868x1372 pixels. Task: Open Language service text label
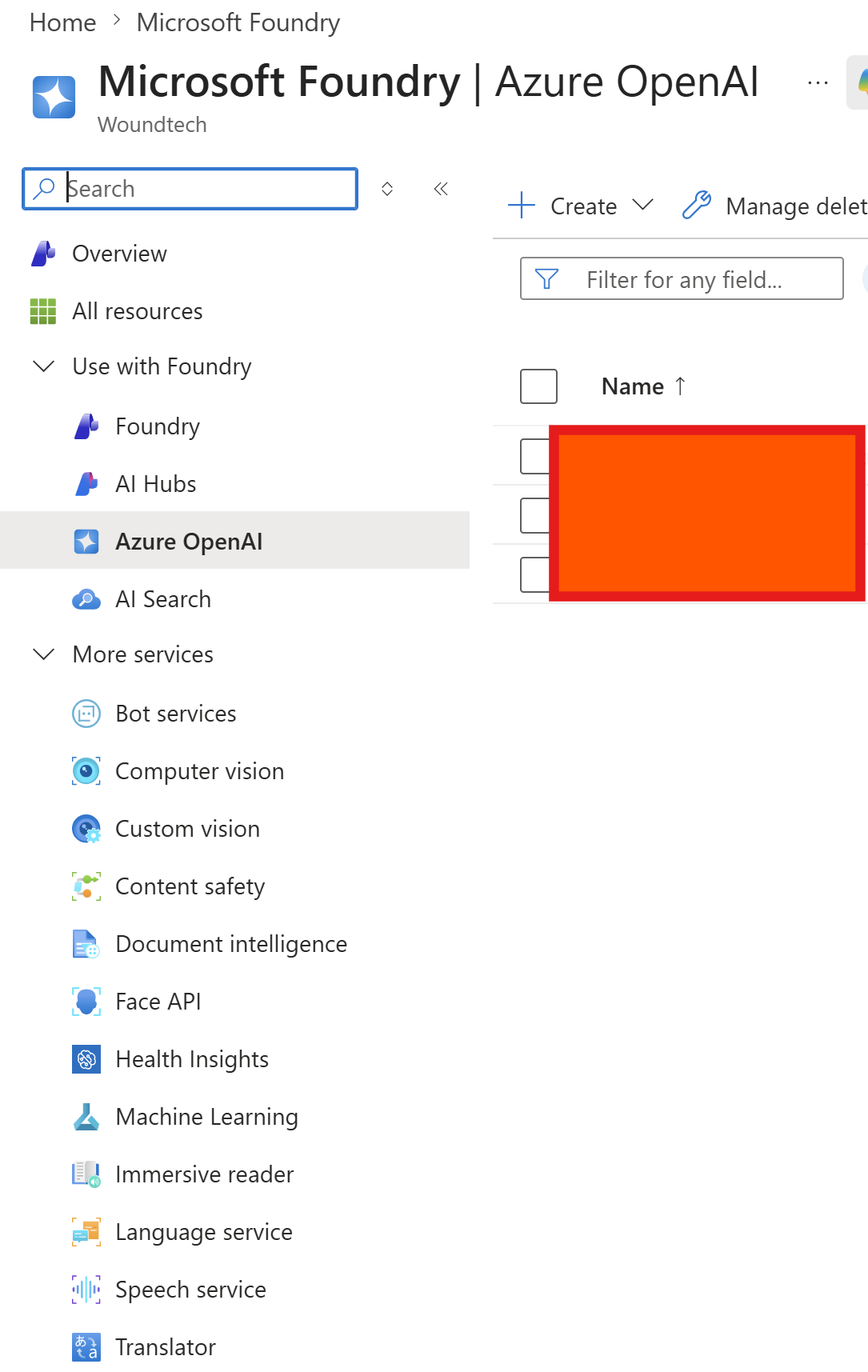click(204, 1232)
